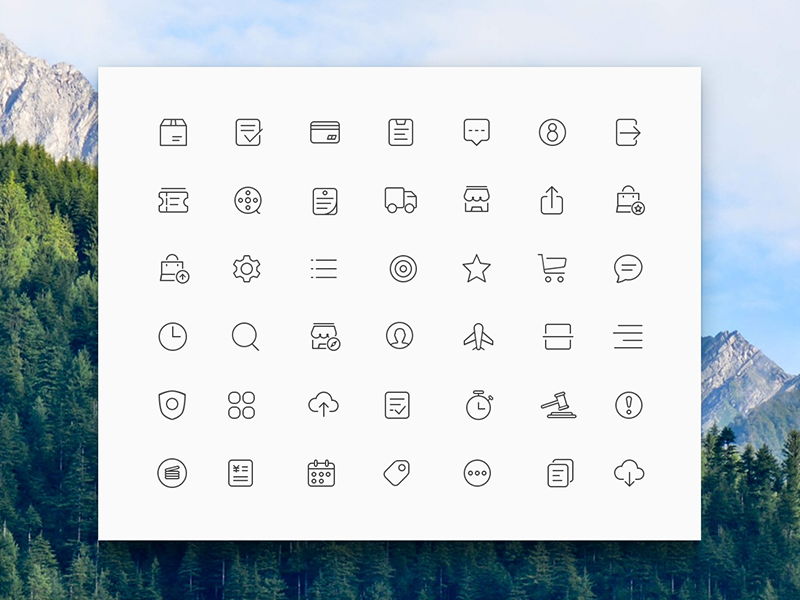This screenshot has height=600, width=800.
Task: Click the logout arrow icon
Action: (x=629, y=133)
